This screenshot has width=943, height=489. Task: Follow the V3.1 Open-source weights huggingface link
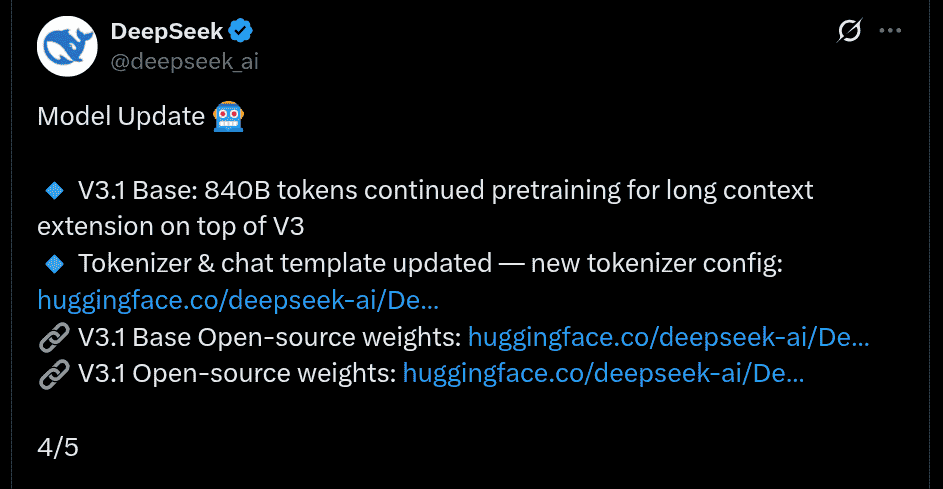[603, 374]
